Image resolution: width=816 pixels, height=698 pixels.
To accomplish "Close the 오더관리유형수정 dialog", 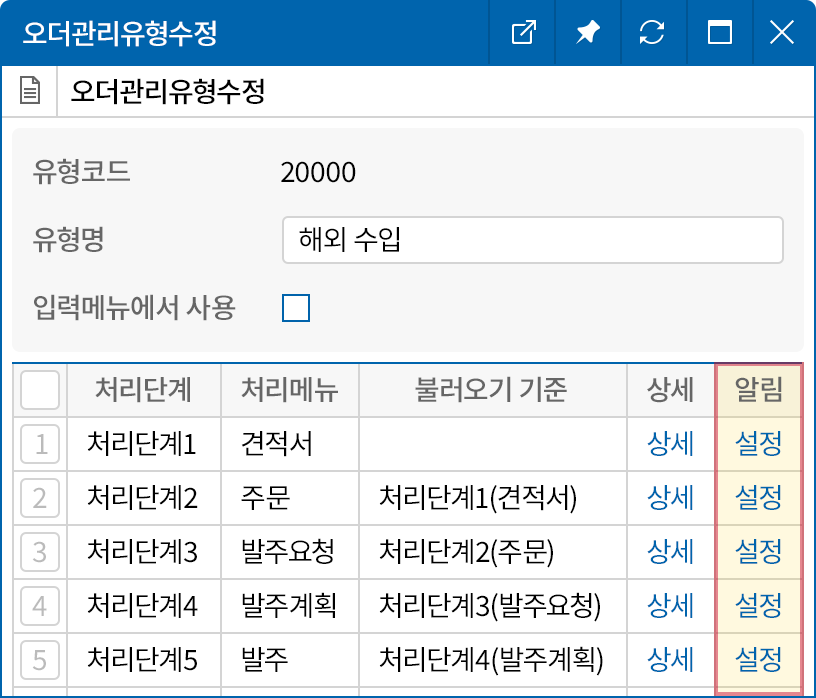I will click(781, 33).
